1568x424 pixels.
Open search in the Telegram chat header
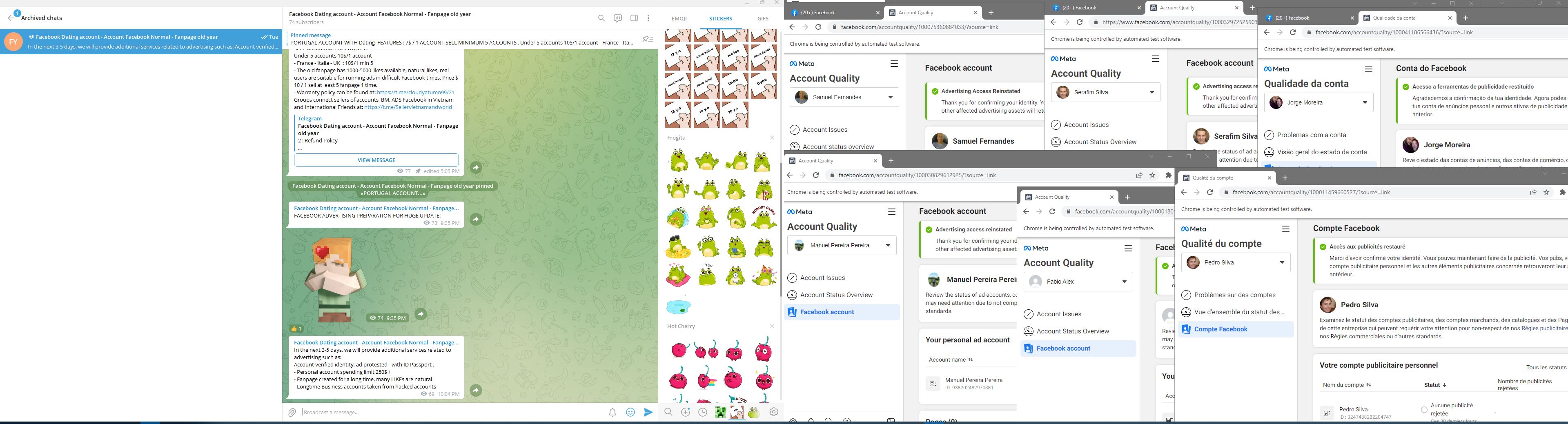(601, 18)
